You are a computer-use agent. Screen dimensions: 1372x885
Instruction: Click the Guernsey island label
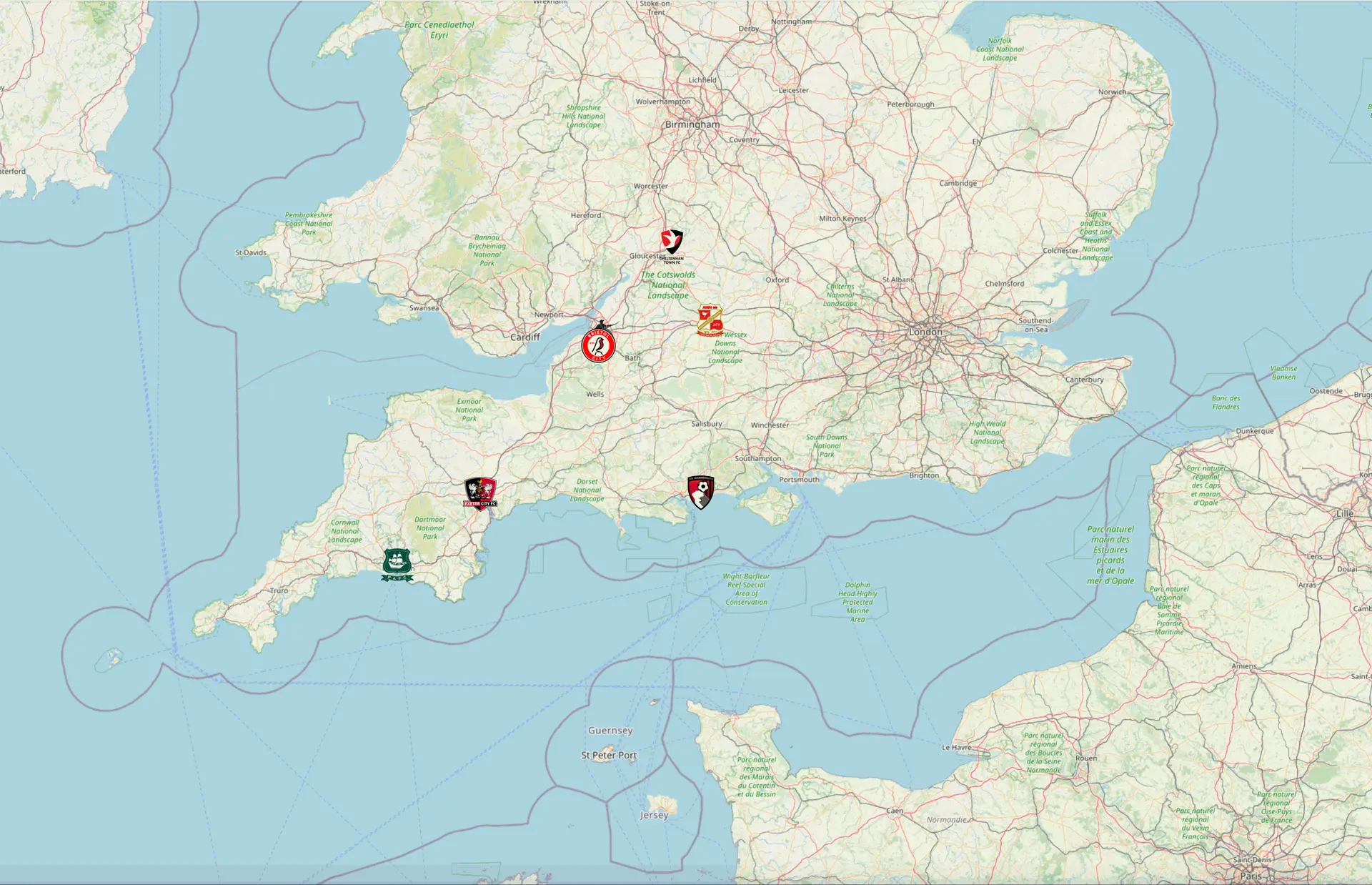(610, 731)
